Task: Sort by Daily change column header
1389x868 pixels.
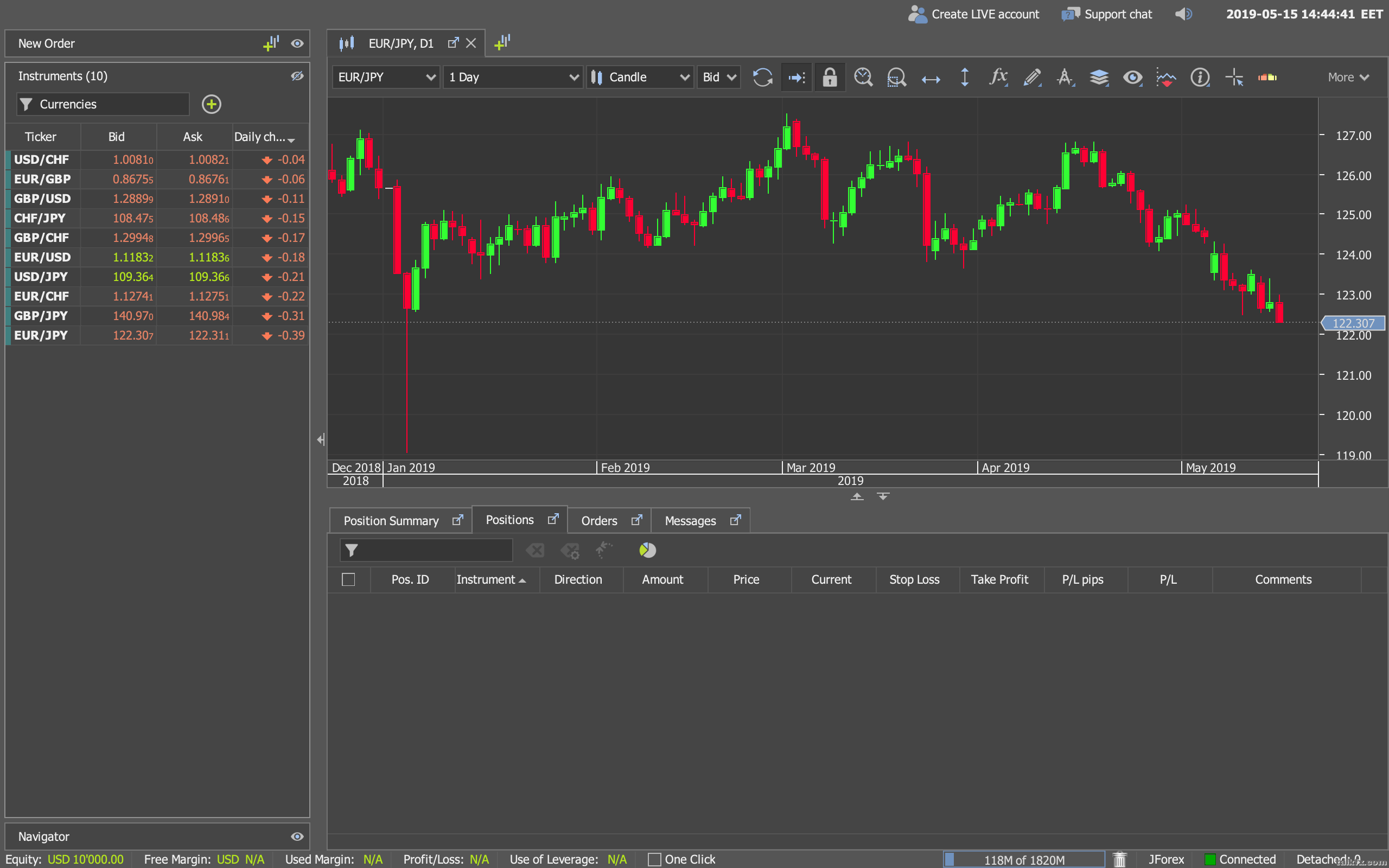Action: 270,137
